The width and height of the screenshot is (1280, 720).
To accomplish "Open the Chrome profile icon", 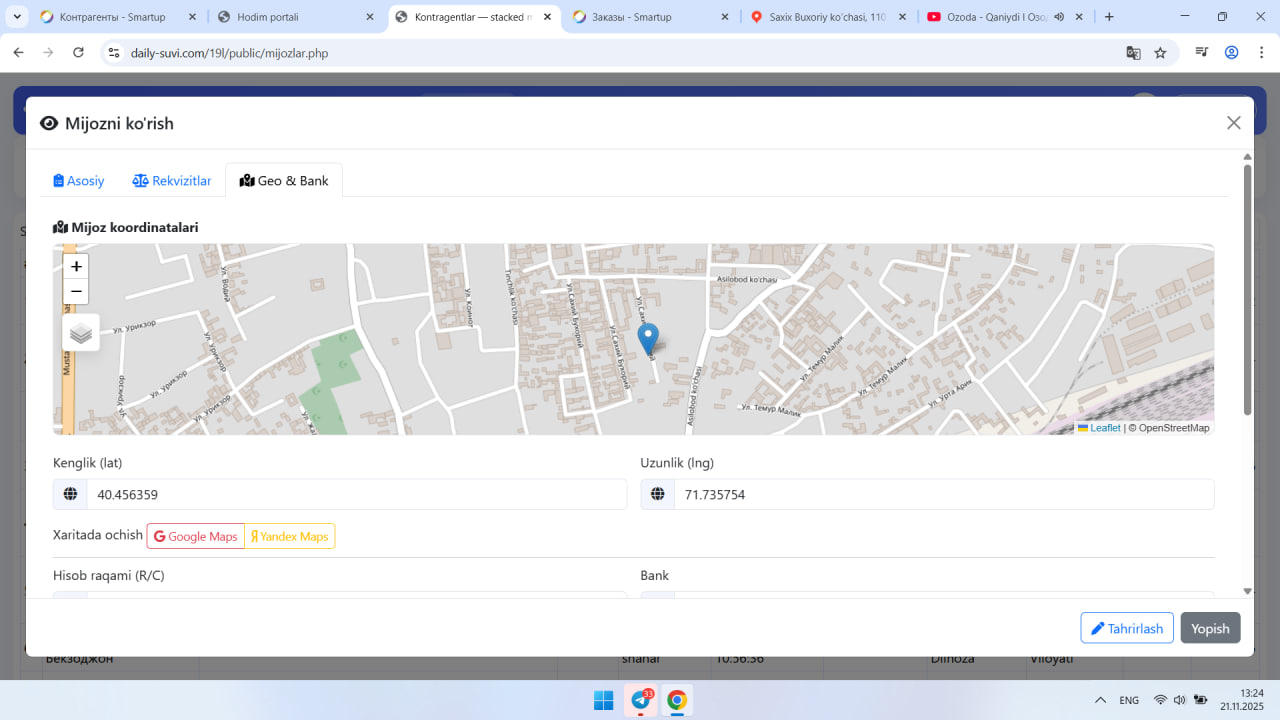I will [1232, 53].
